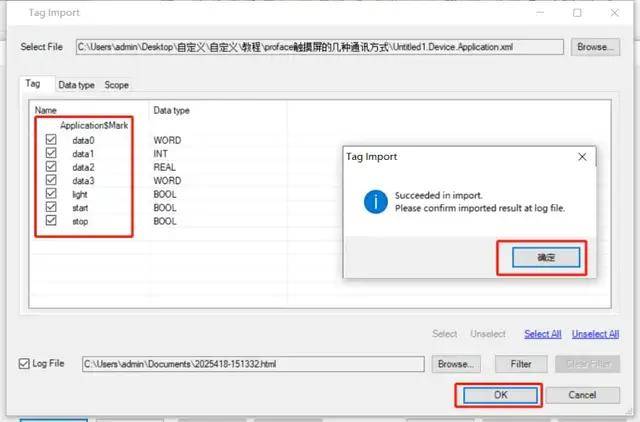Click the blue info icon in popup
Screen dimensions: 640x422
(x=376, y=202)
